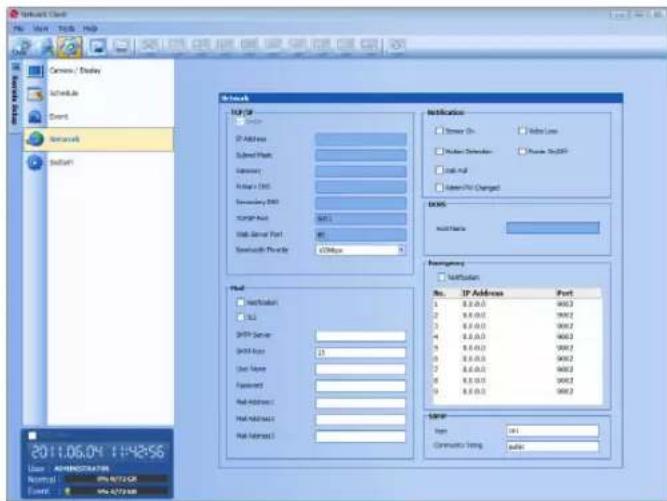The image size is (667, 501).
Task: Click the date and time display 2011.06.04
Action: point(98,452)
